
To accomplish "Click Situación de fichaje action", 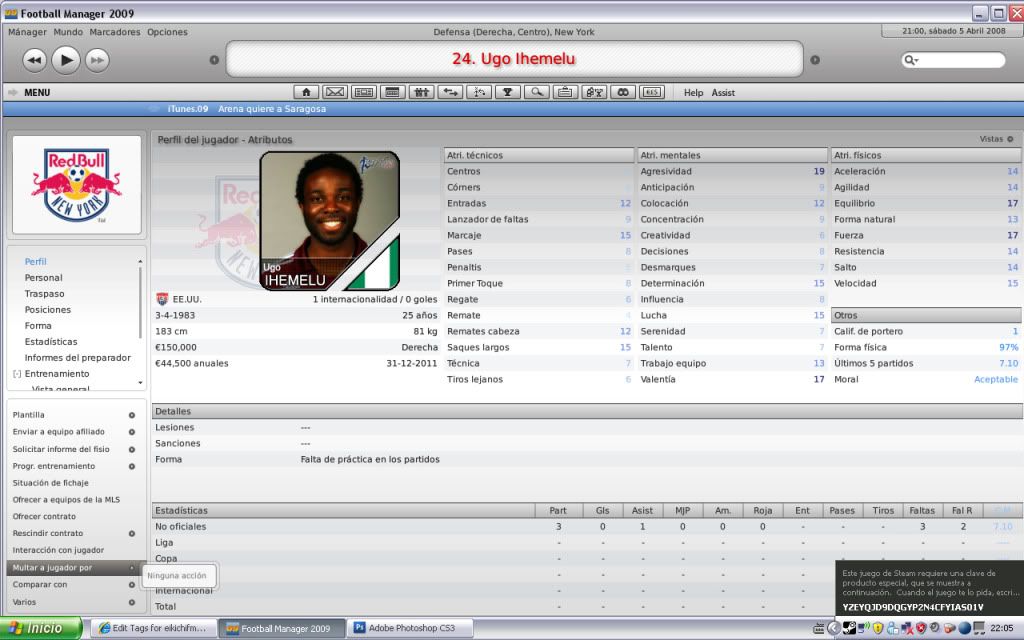I will pos(50,483).
